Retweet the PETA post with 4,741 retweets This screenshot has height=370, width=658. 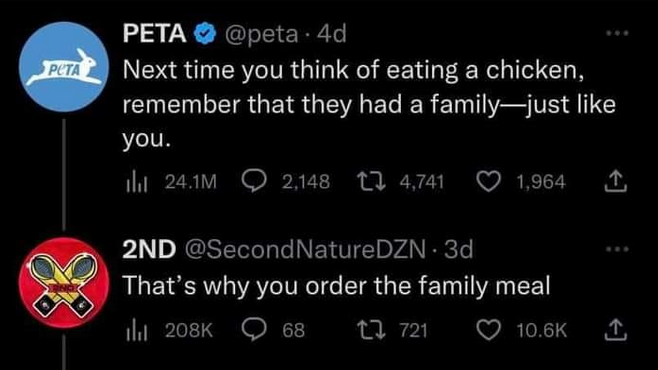click(400, 182)
